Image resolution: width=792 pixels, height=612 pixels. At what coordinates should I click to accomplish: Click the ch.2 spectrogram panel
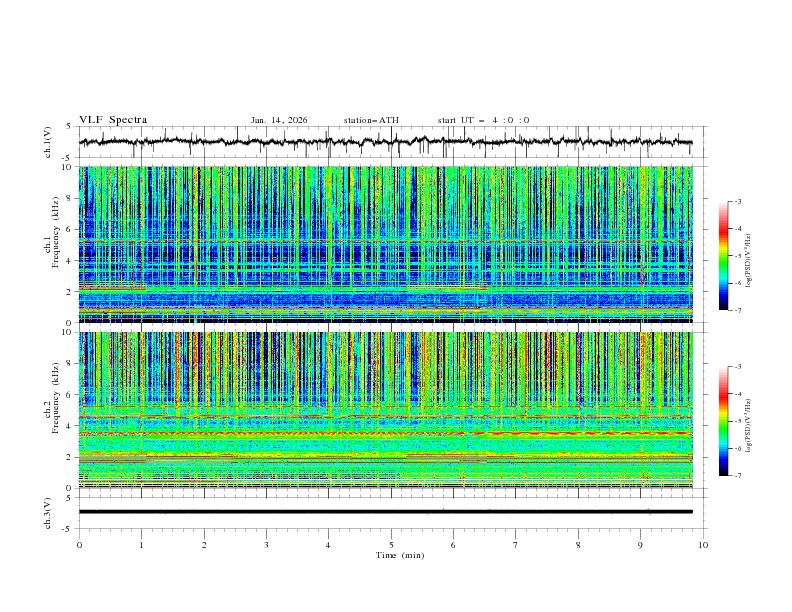[x=386, y=410]
